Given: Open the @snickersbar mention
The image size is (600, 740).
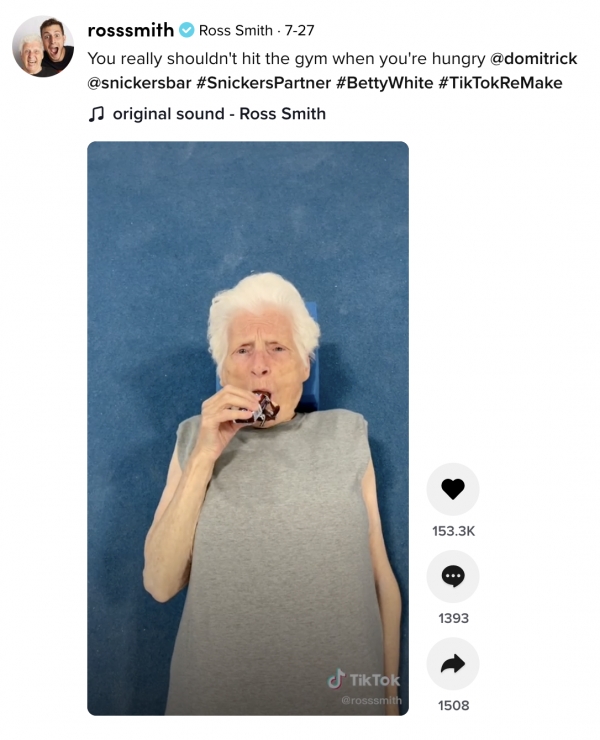Looking at the screenshot, I should pyautogui.click(x=139, y=83).
